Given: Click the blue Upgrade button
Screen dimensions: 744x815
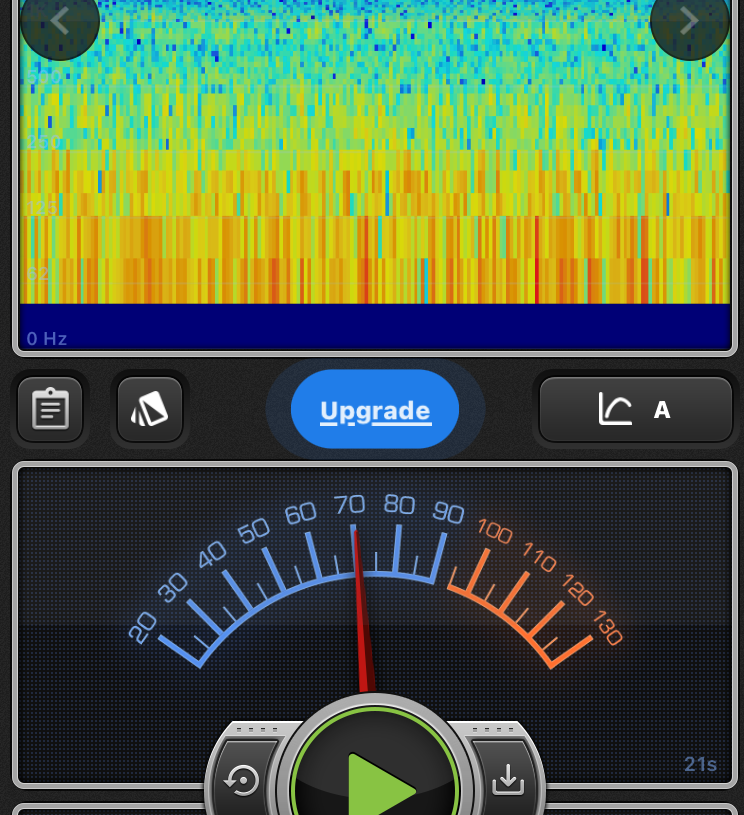Looking at the screenshot, I should point(375,410).
